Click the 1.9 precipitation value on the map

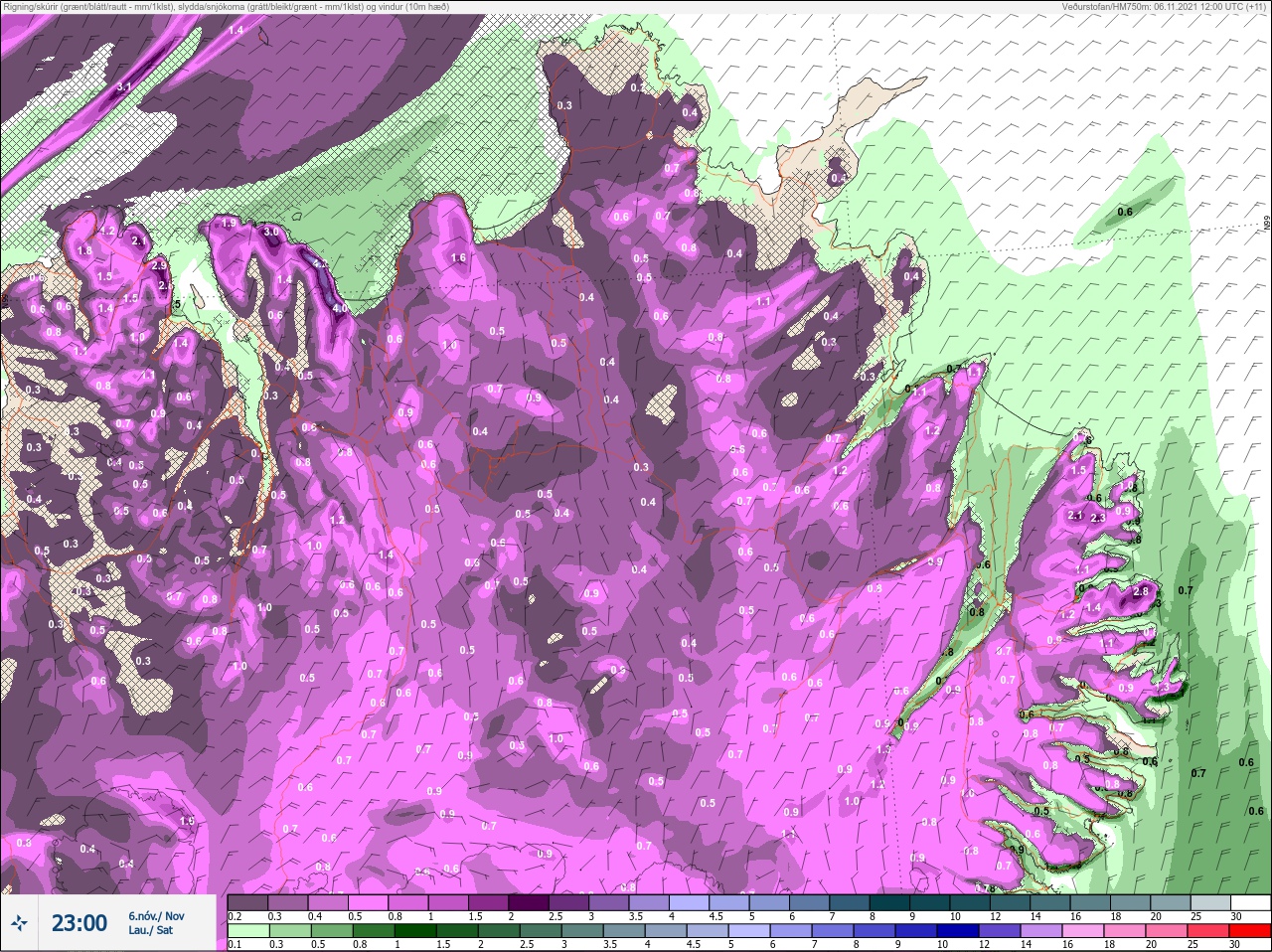coord(229,224)
